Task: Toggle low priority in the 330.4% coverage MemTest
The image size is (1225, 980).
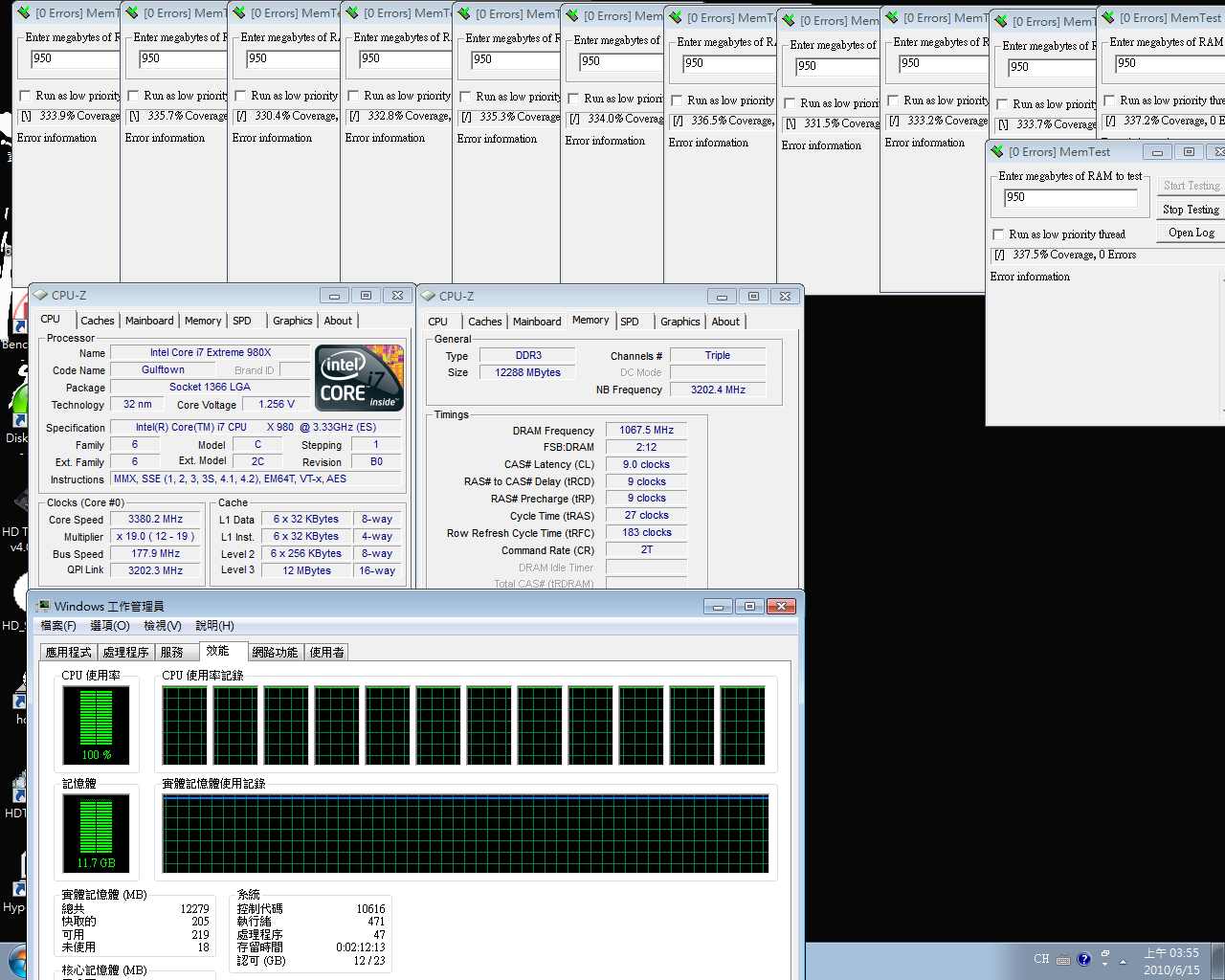Action: point(240,96)
